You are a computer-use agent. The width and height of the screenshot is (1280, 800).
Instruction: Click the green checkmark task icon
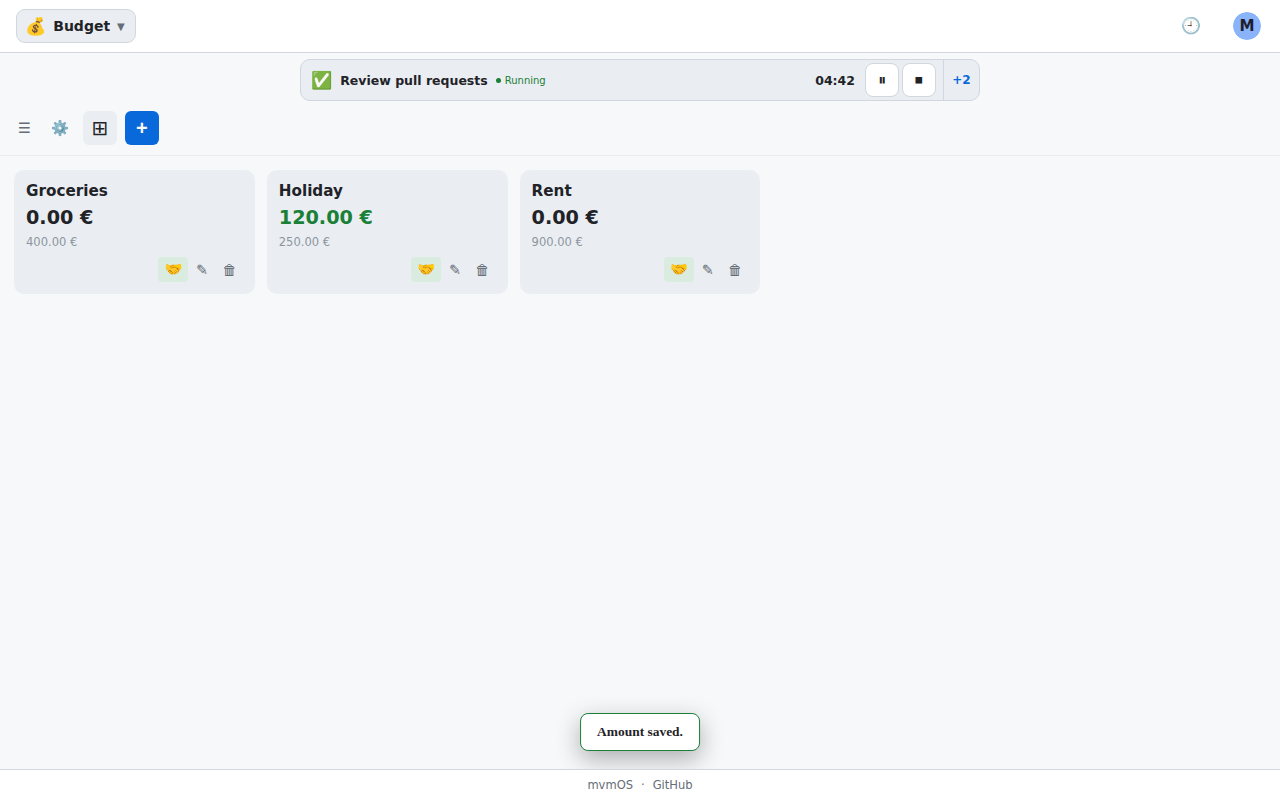pos(321,80)
